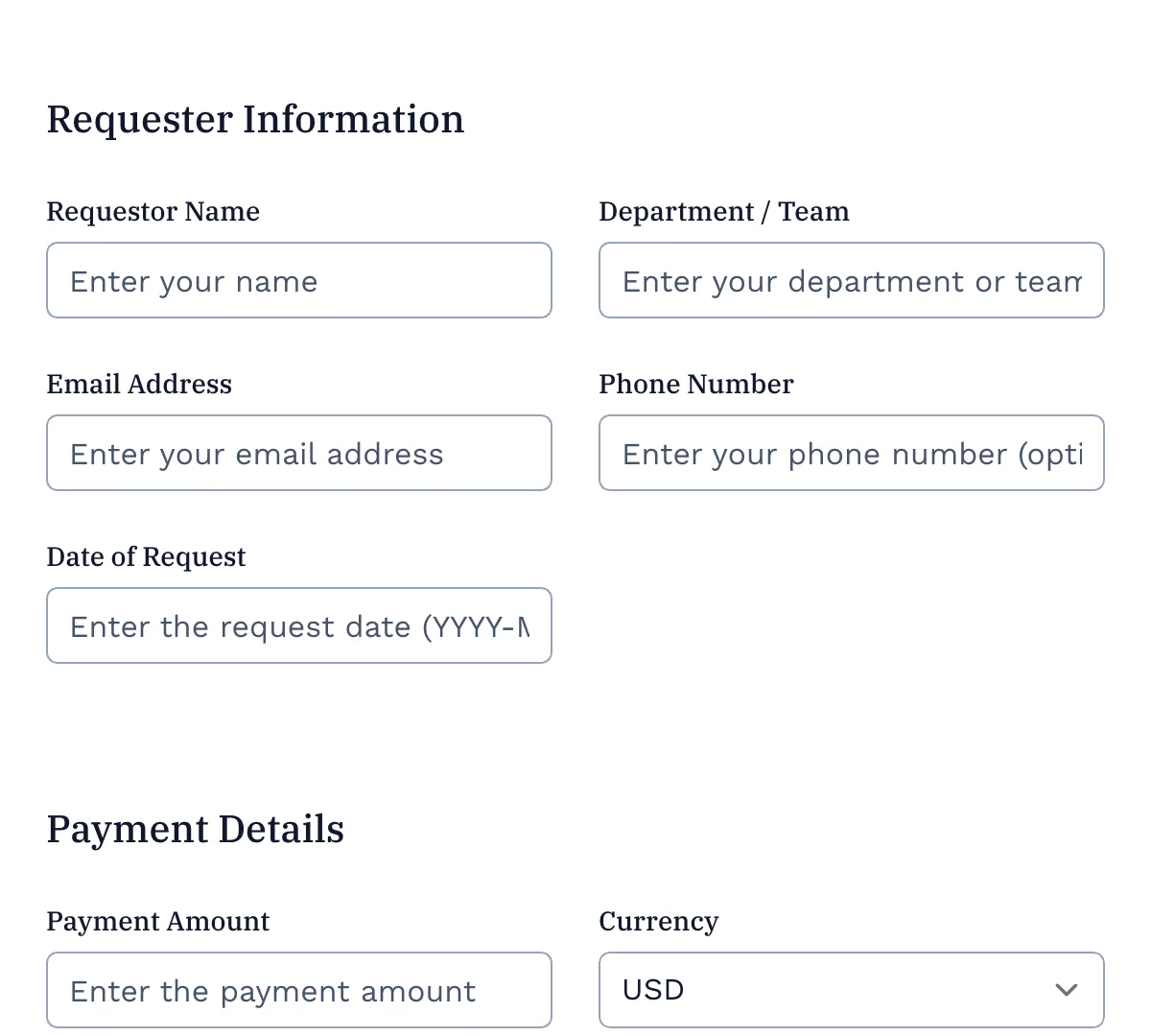Click the Date of Request label
Screen dimensions: 1151x1036
pos(146,556)
